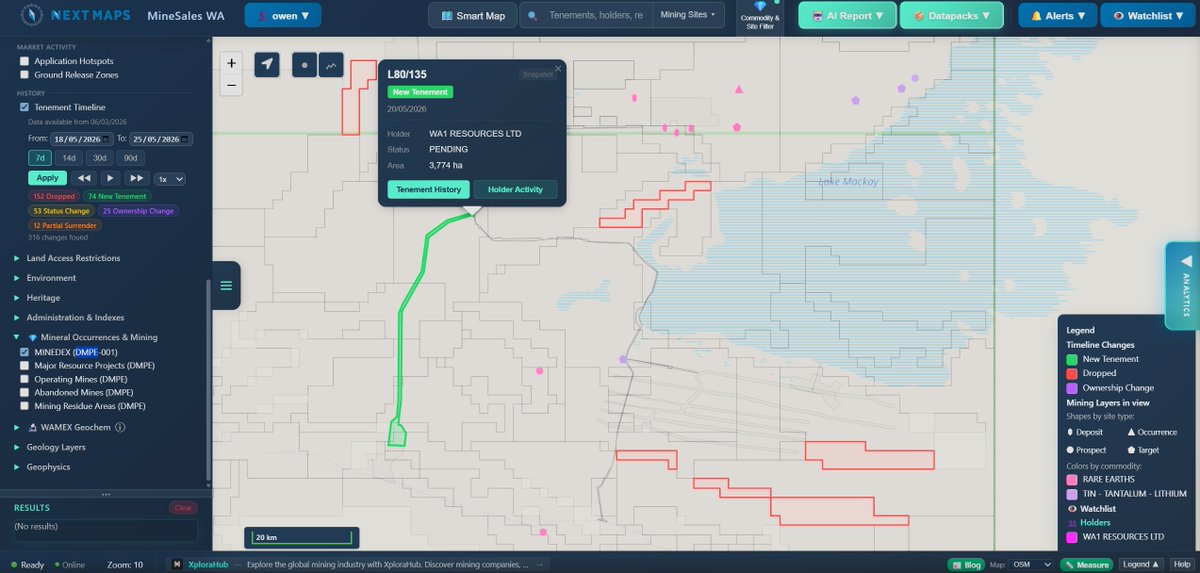The image size is (1200, 573).
Task: Click the search magnifier icon
Action: [534, 16]
